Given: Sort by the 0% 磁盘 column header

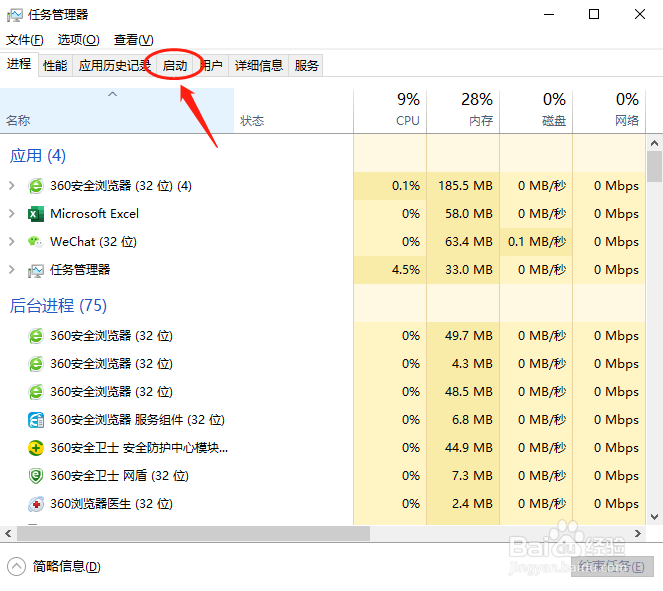Looking at the screenshot, I should click(536, 111).
